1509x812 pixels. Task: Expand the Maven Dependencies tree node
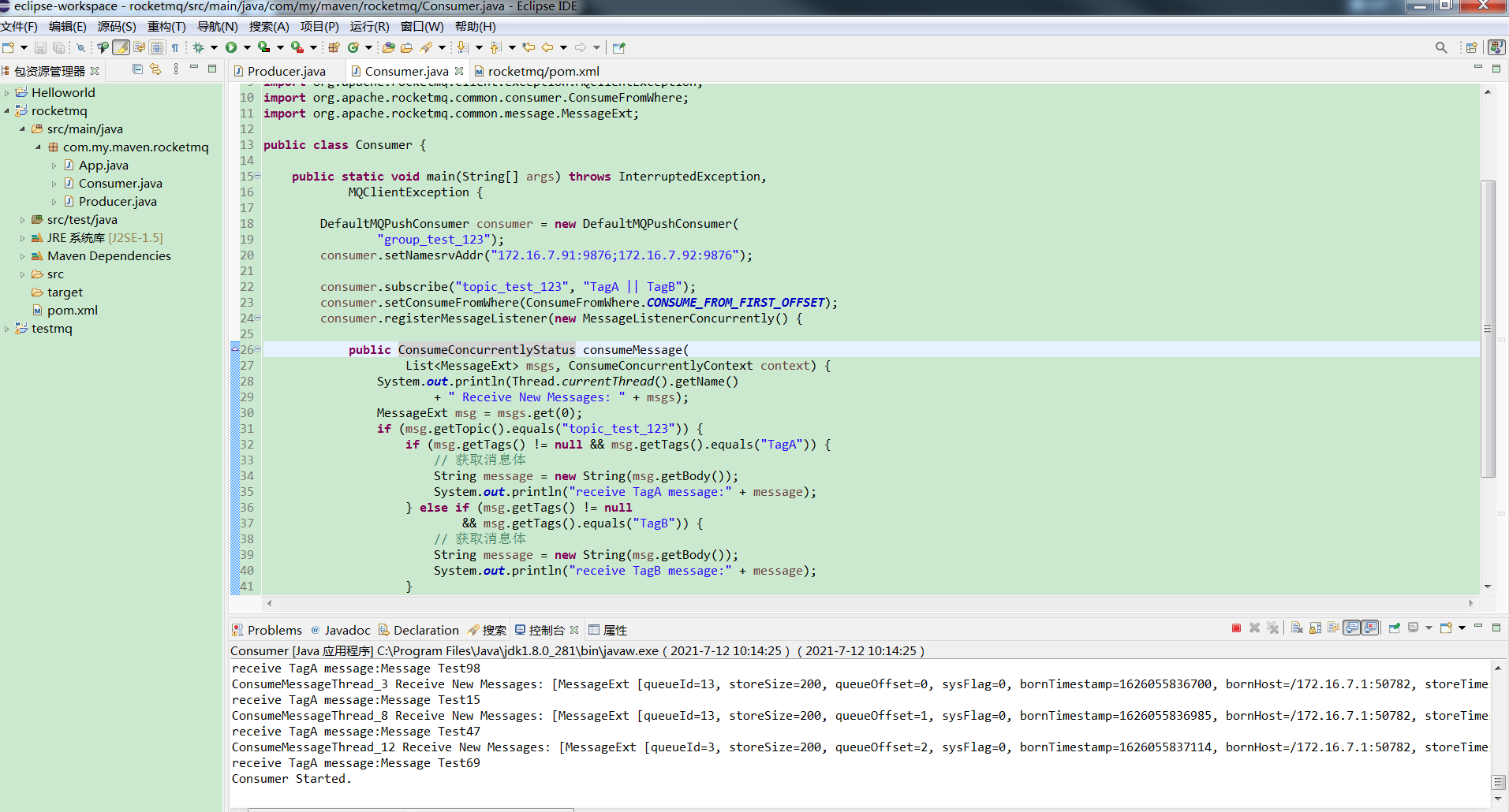(22, 256)
